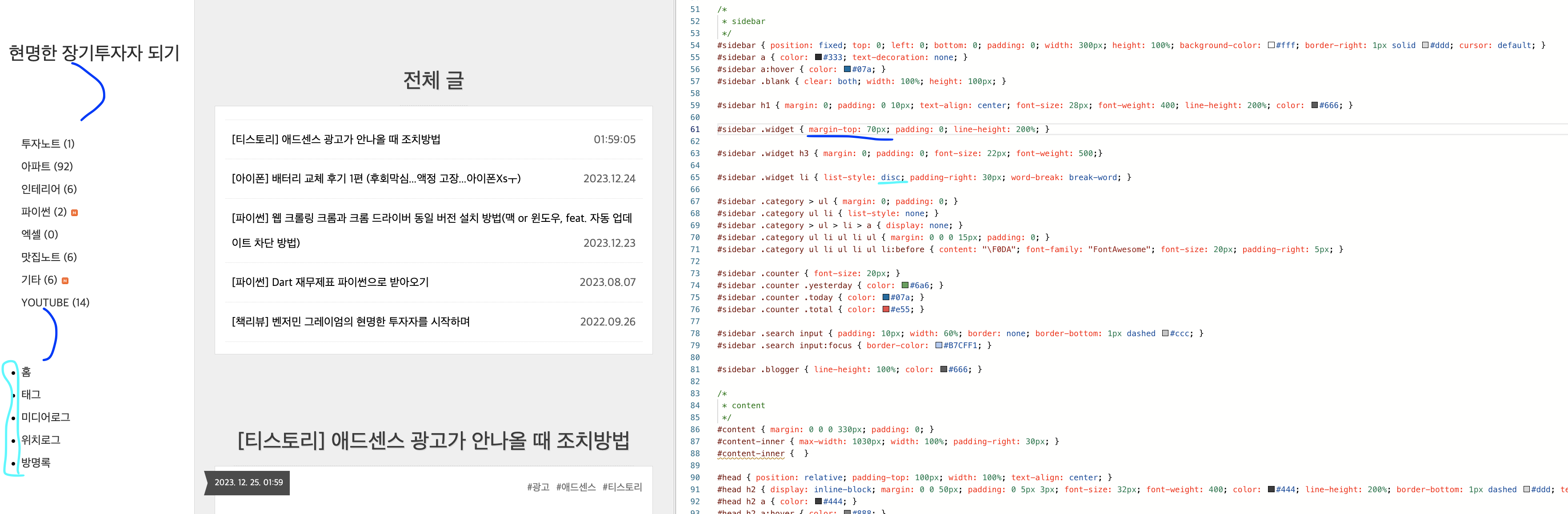This screenshot has width=1568, height=514.
Task: Open the #e55 total counter color swatch
Action: (x=886, y=309)
